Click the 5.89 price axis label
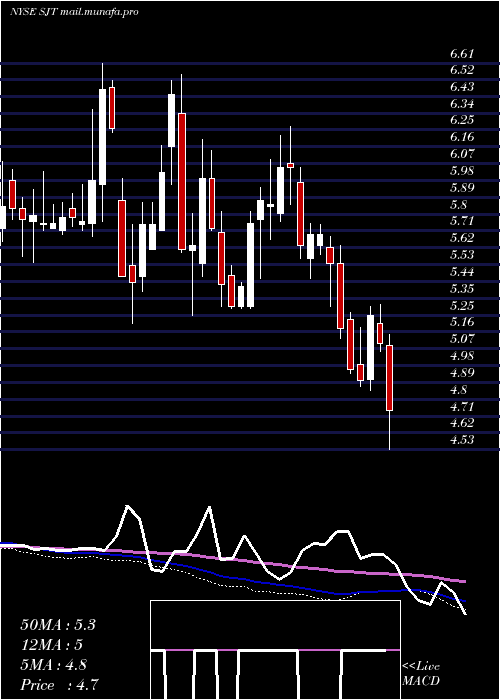The height and width of the screenshot is (700, 500). [462, 188]
